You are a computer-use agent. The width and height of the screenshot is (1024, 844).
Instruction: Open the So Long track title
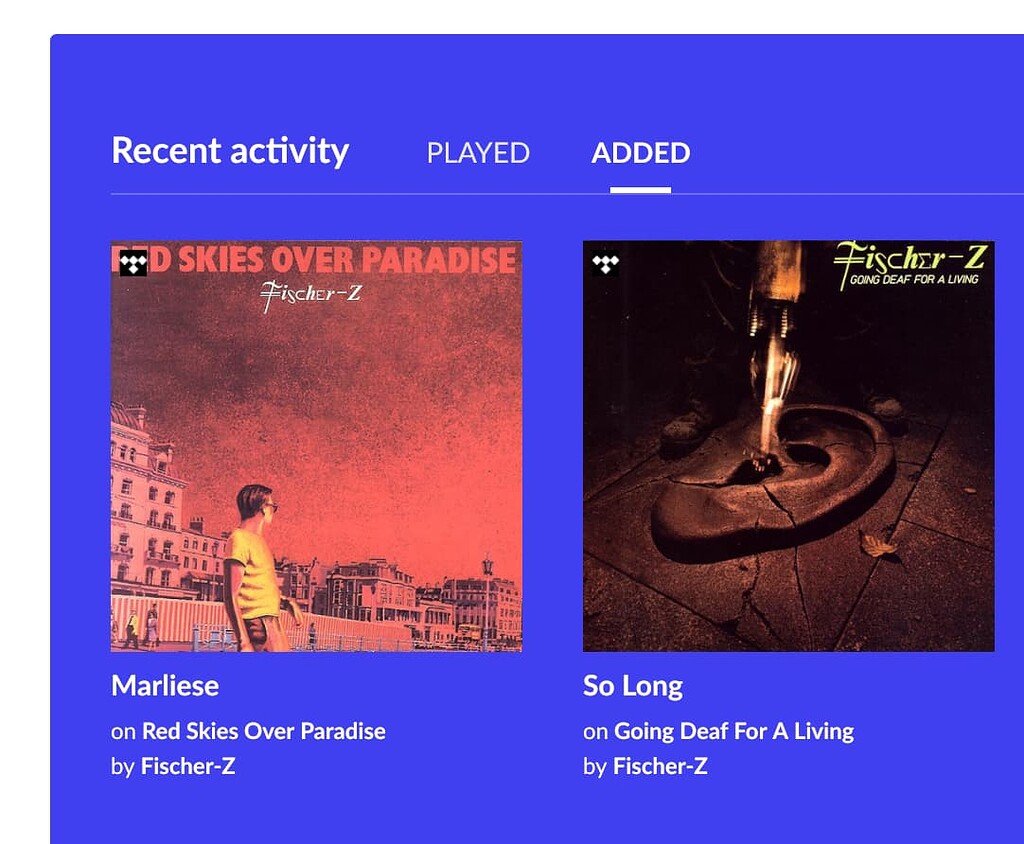(633, 686)
